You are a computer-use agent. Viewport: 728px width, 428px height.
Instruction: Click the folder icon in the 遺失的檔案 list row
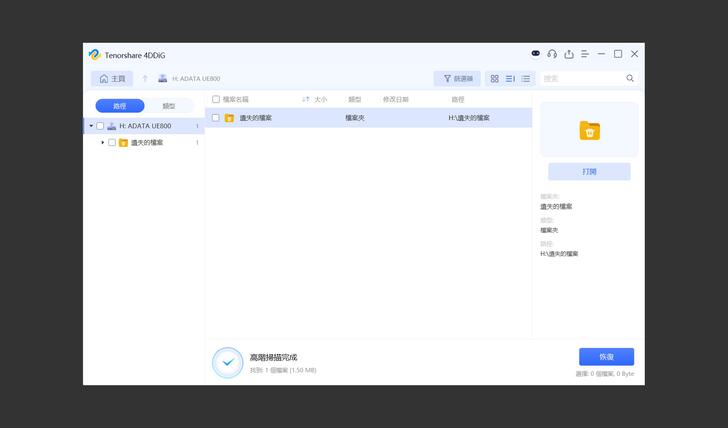point(229,118)
